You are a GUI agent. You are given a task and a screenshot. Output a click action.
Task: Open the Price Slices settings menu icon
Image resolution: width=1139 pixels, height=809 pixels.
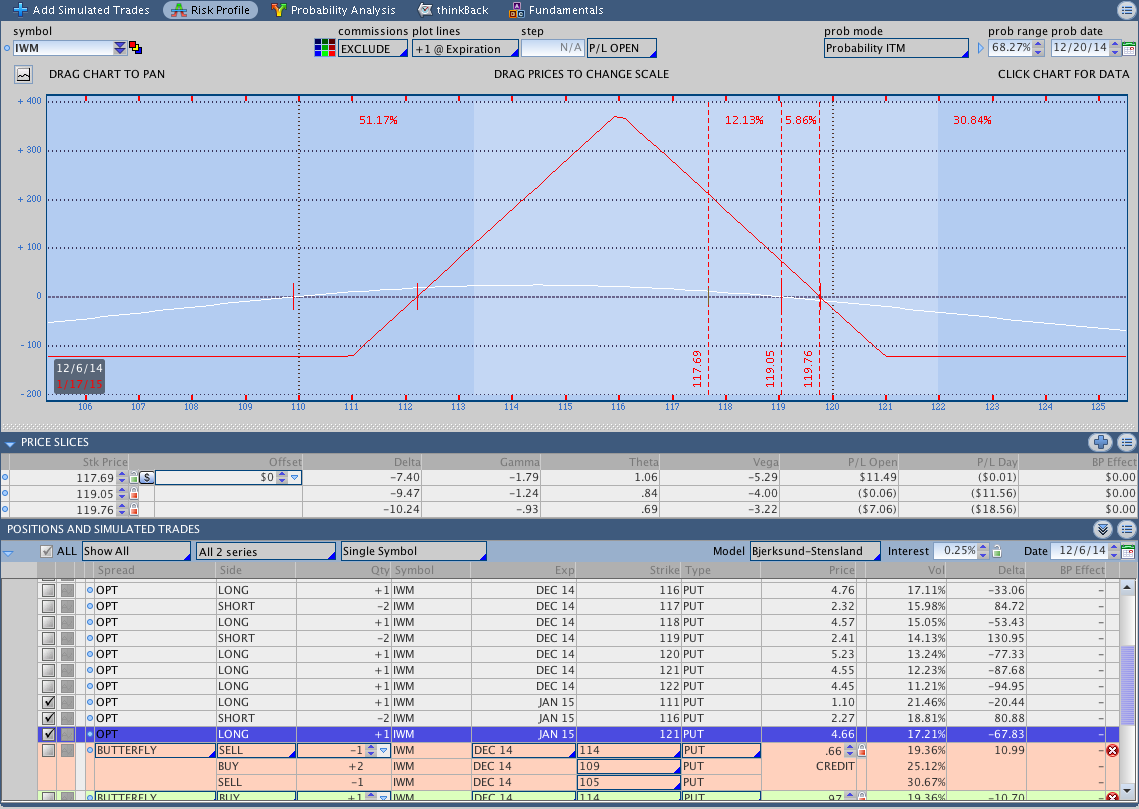1127,442
